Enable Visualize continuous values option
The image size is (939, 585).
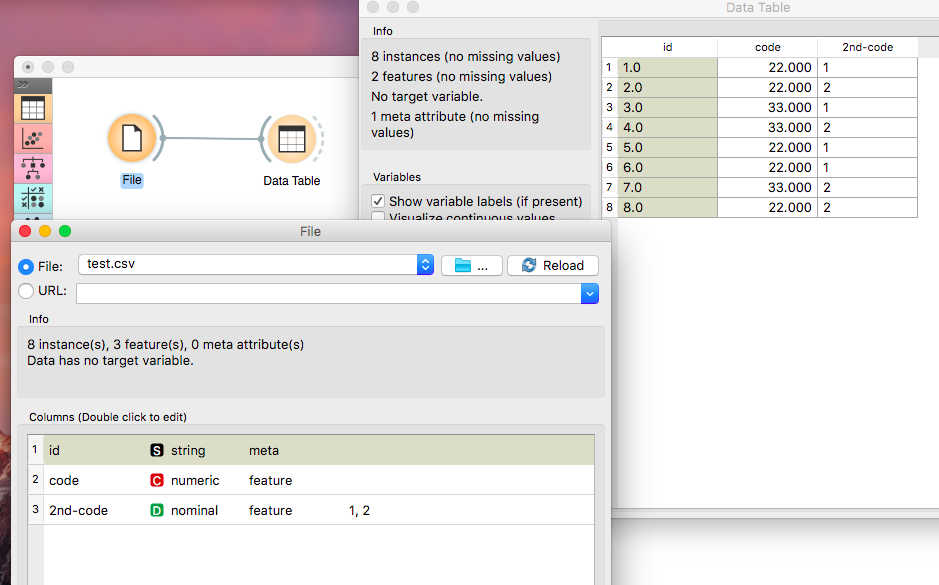point(378,216)
